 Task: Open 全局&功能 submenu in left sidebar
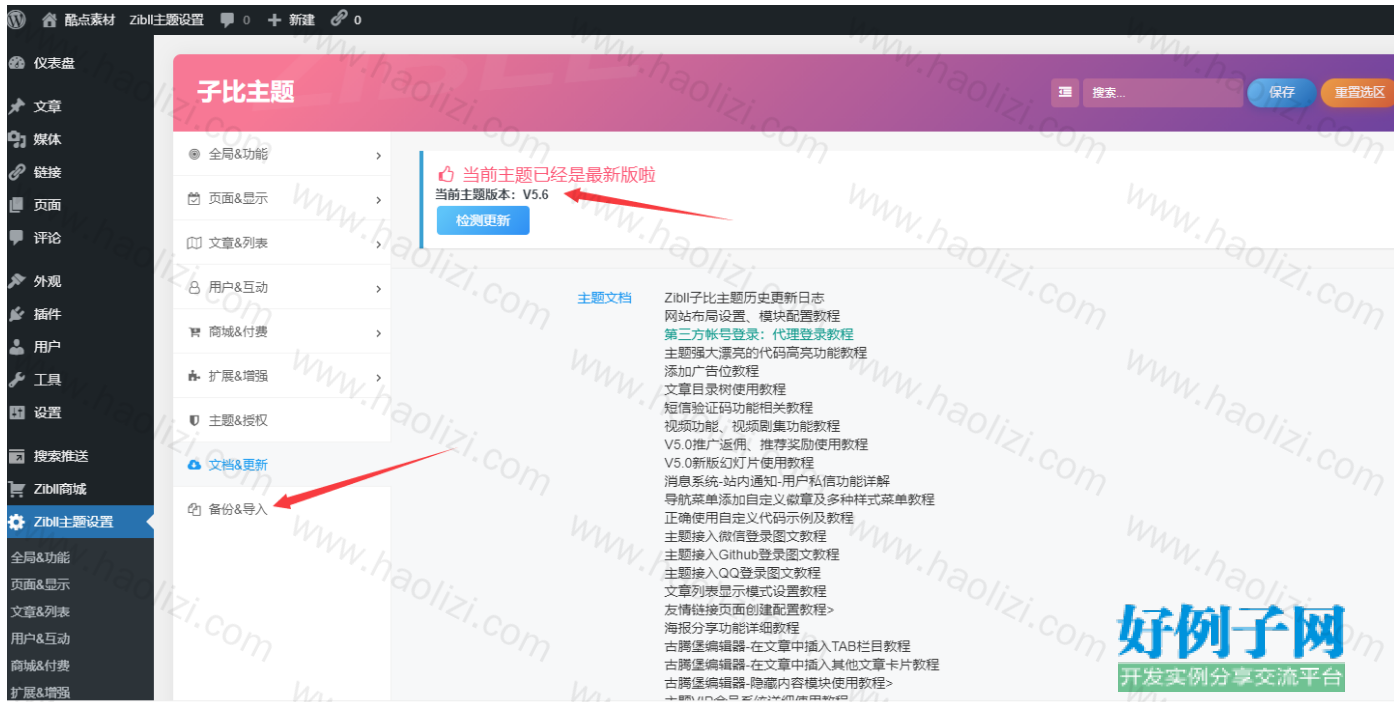[40, 558]
